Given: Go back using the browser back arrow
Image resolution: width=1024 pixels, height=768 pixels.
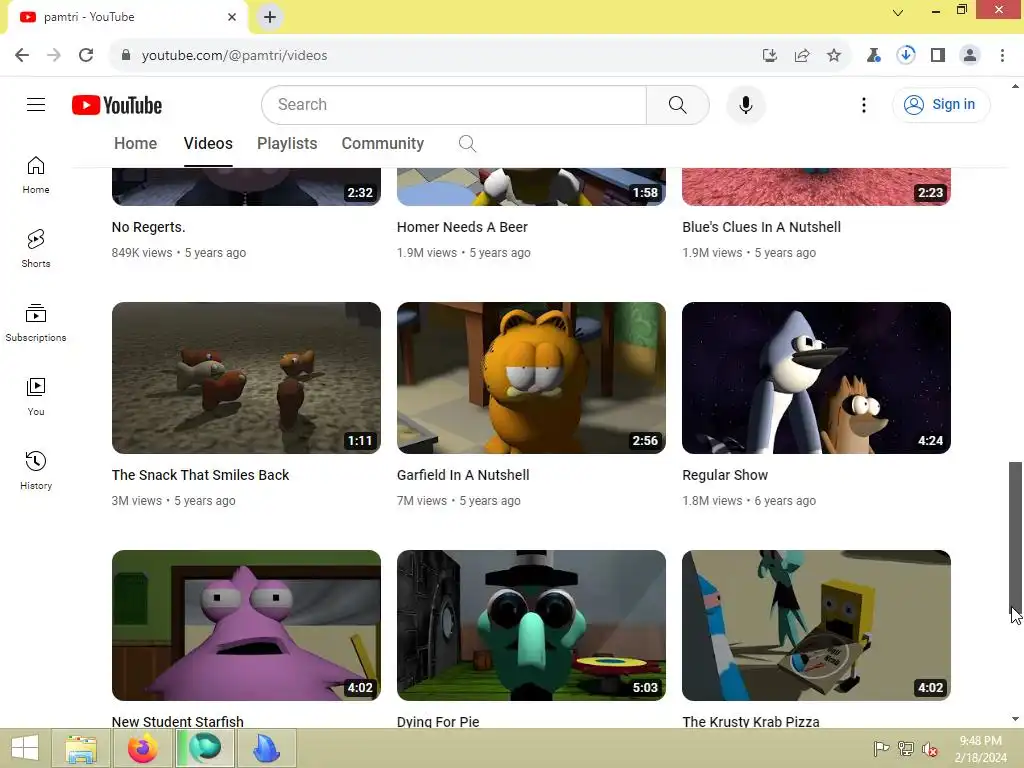Looking at the screenshot, I should [22, 55].
